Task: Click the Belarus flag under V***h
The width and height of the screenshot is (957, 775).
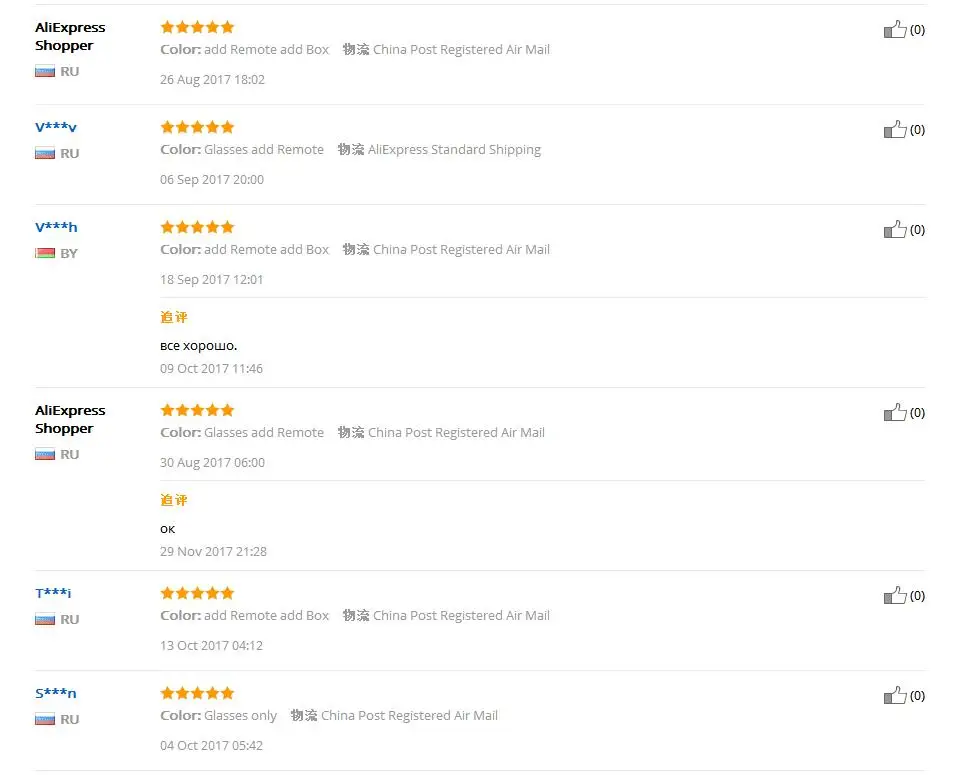Action: click(x=45, y=254)
